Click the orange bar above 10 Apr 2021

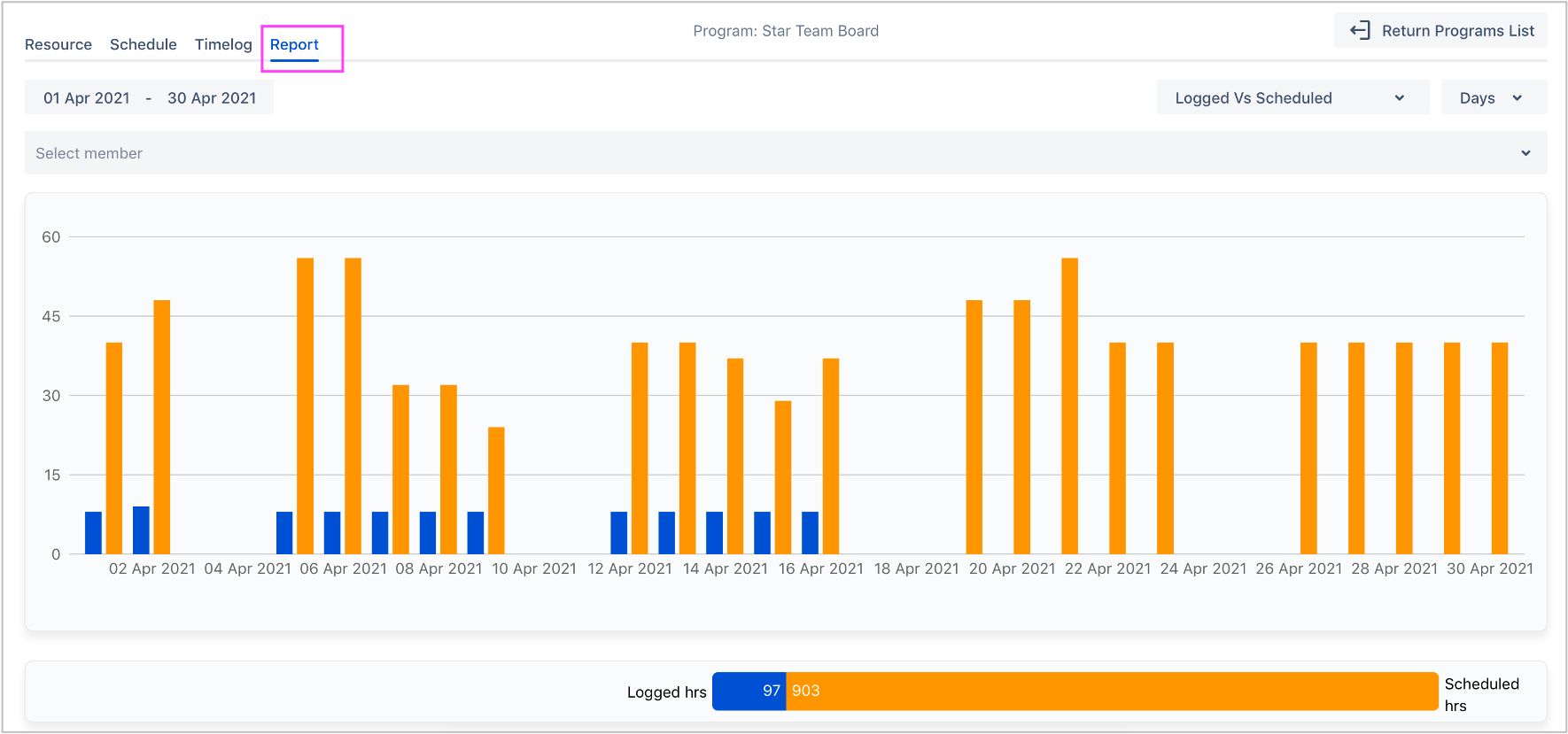point(496,491)
